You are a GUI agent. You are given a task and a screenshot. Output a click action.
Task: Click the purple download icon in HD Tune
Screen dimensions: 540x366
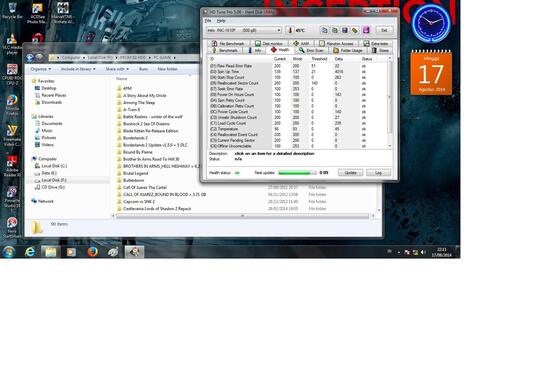coord(366,30)
